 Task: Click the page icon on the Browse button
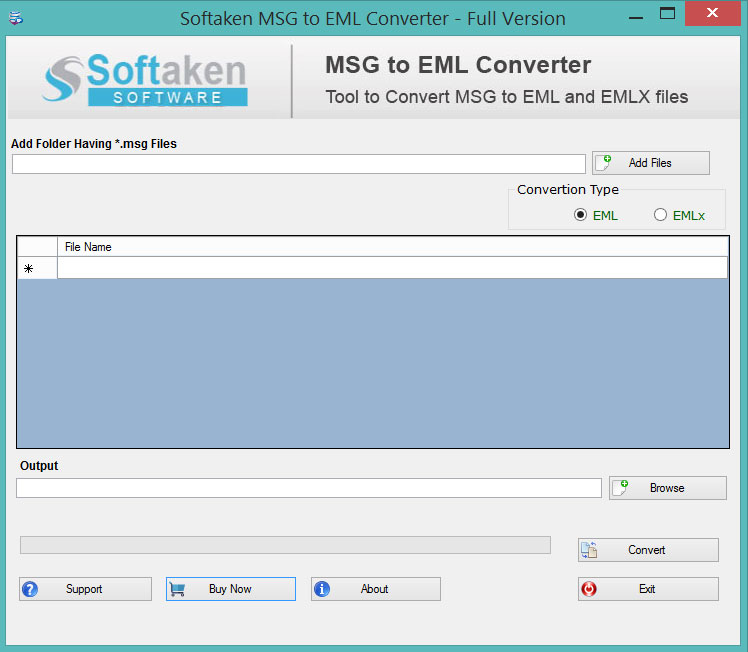click(621, 488)
